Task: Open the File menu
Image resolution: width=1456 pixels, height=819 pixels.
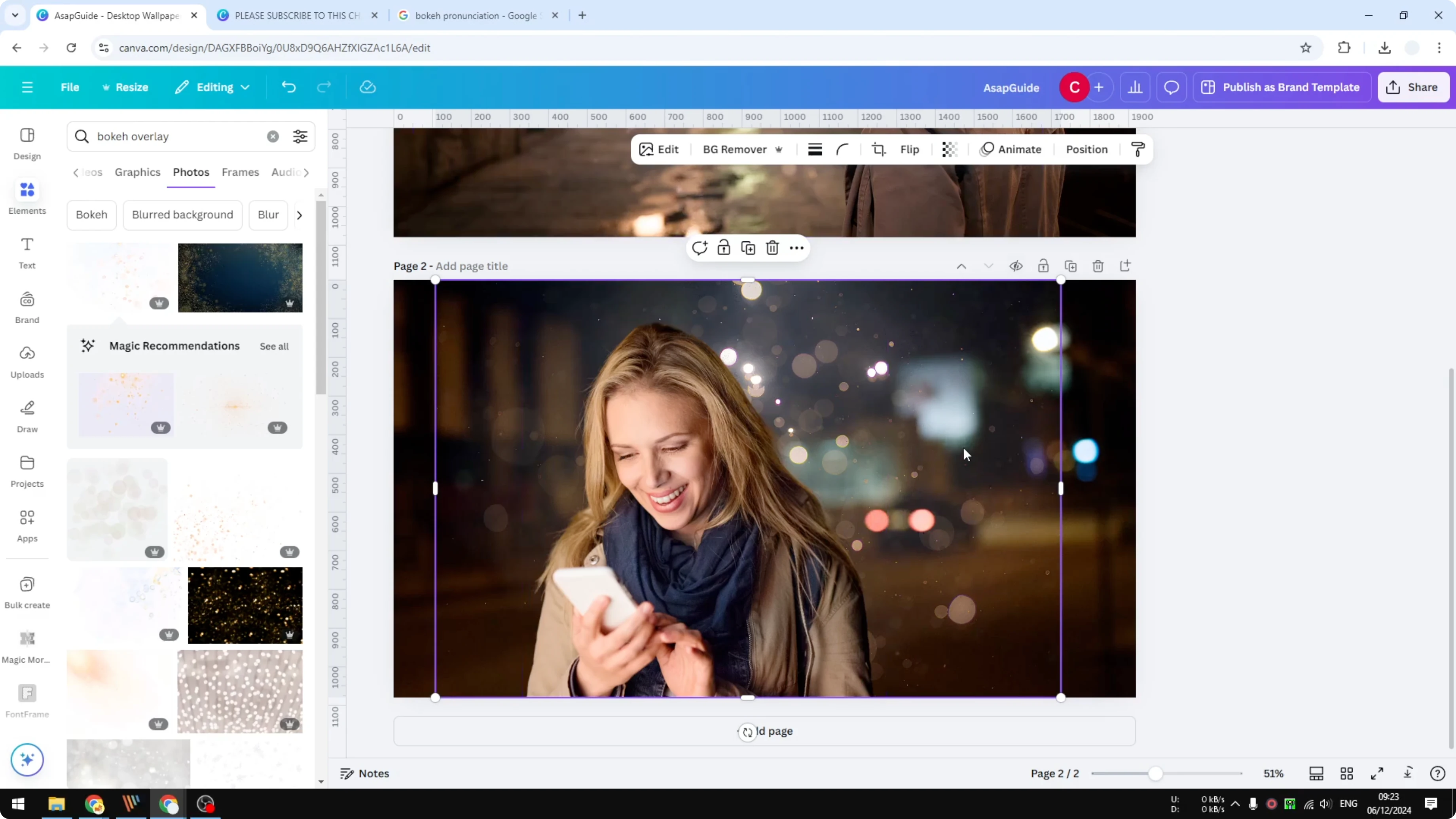Action: coord(70,87)
